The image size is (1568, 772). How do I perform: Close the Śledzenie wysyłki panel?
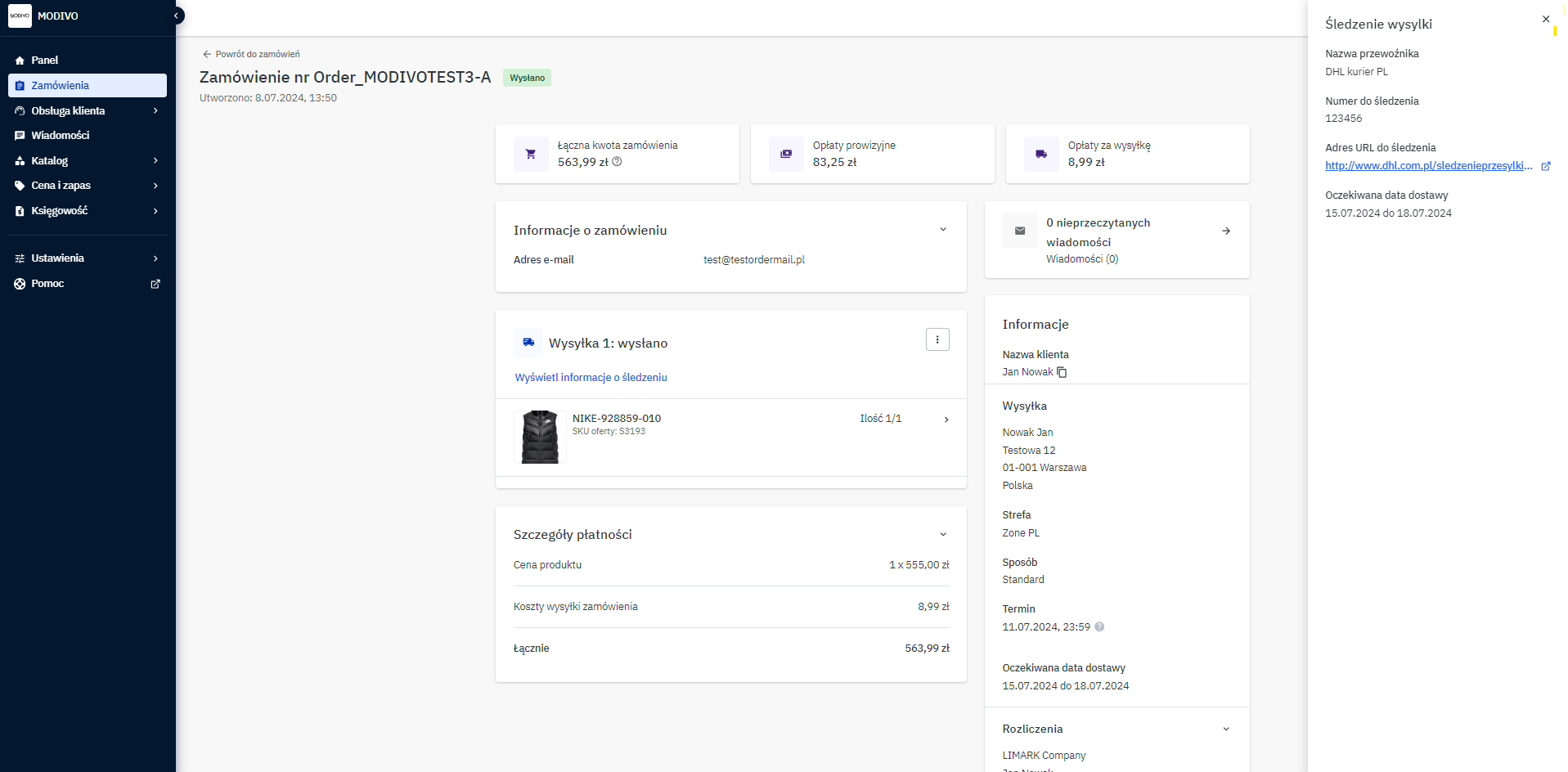1546,19
